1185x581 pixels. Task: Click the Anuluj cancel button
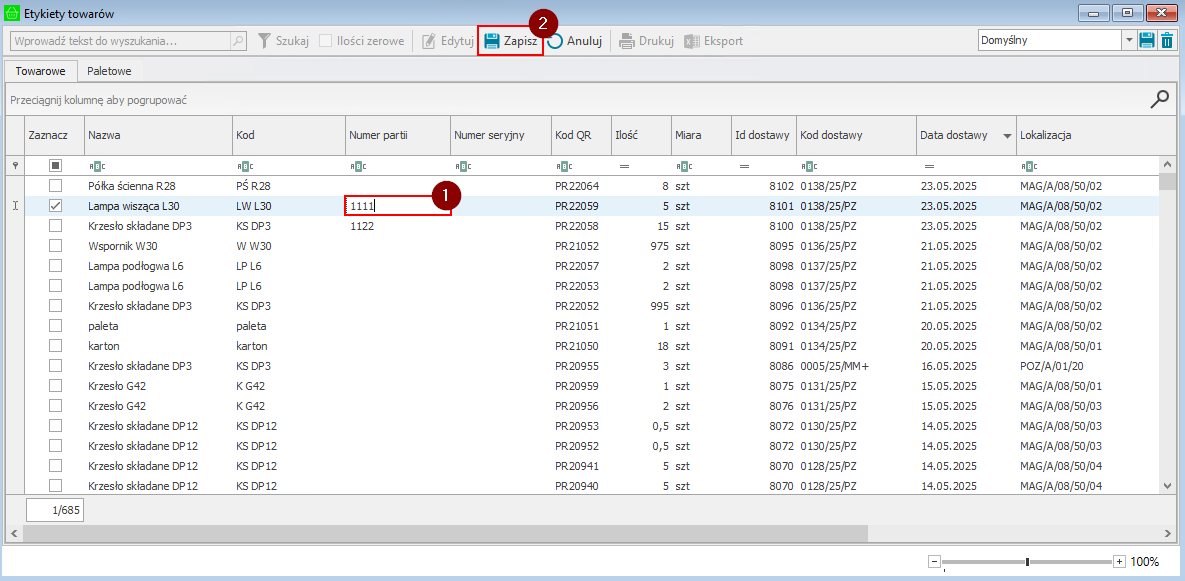[574, 41]
